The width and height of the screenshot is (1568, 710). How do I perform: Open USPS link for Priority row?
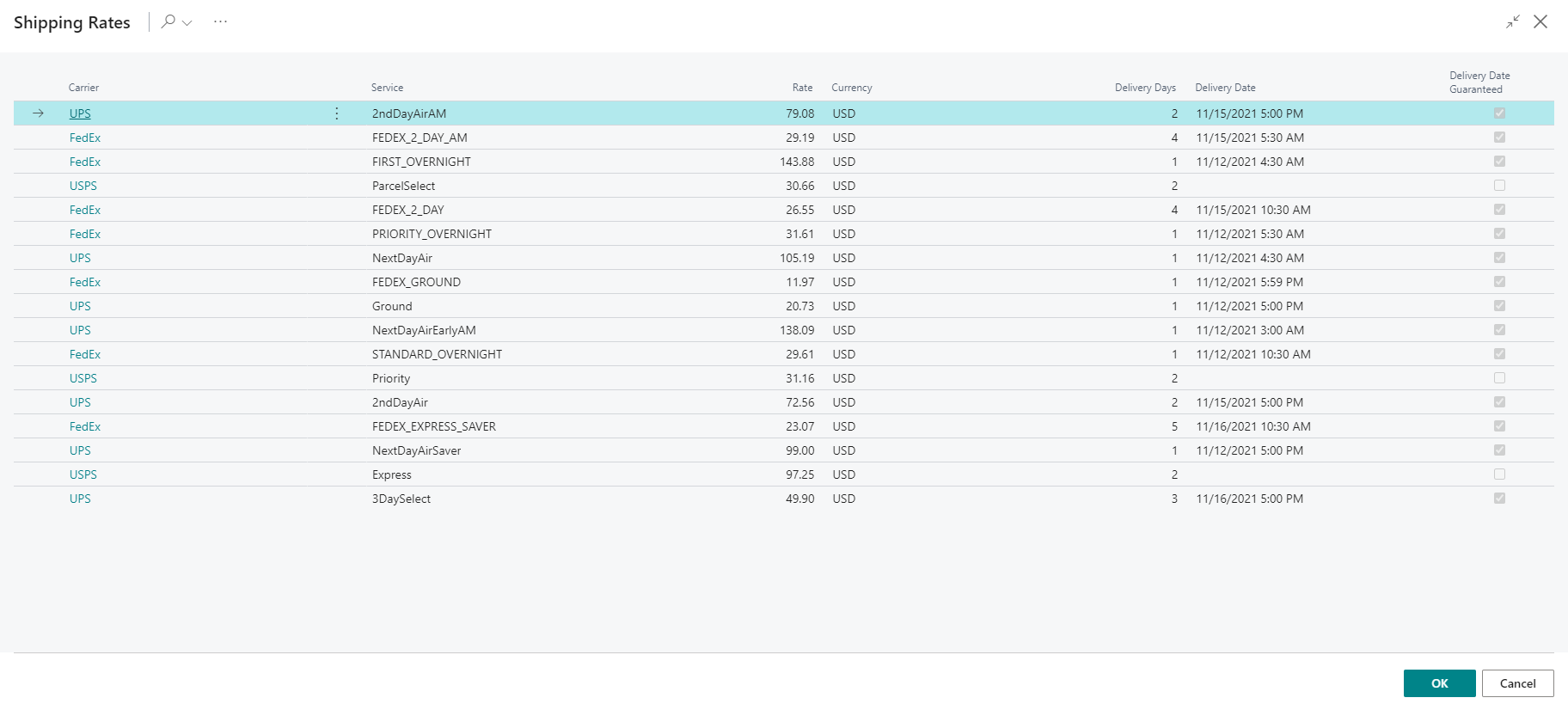(x=83, y=378)
